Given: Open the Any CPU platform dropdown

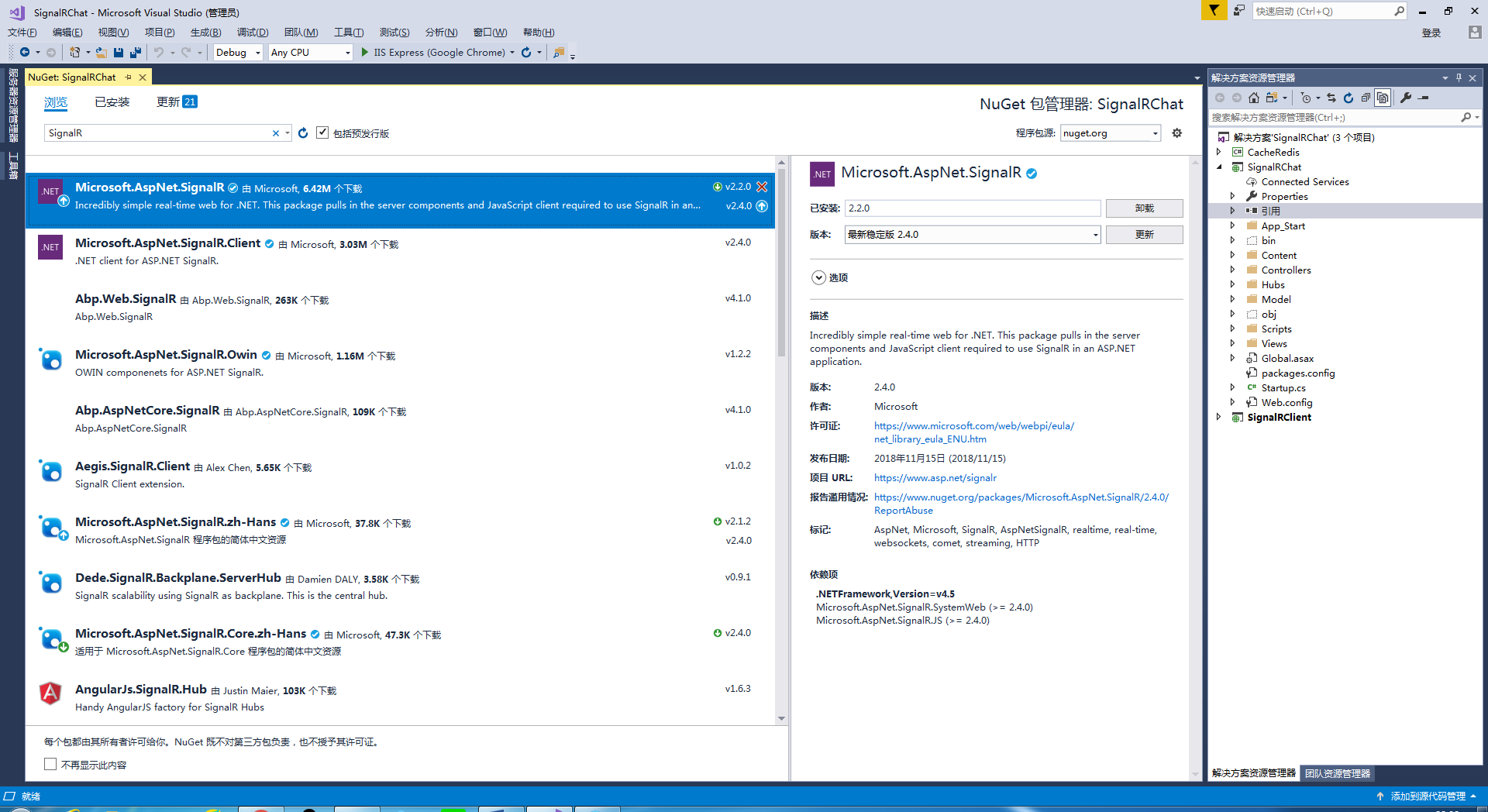Looking at the screenshot, I should pyautogui.click(x=347, y=53).
